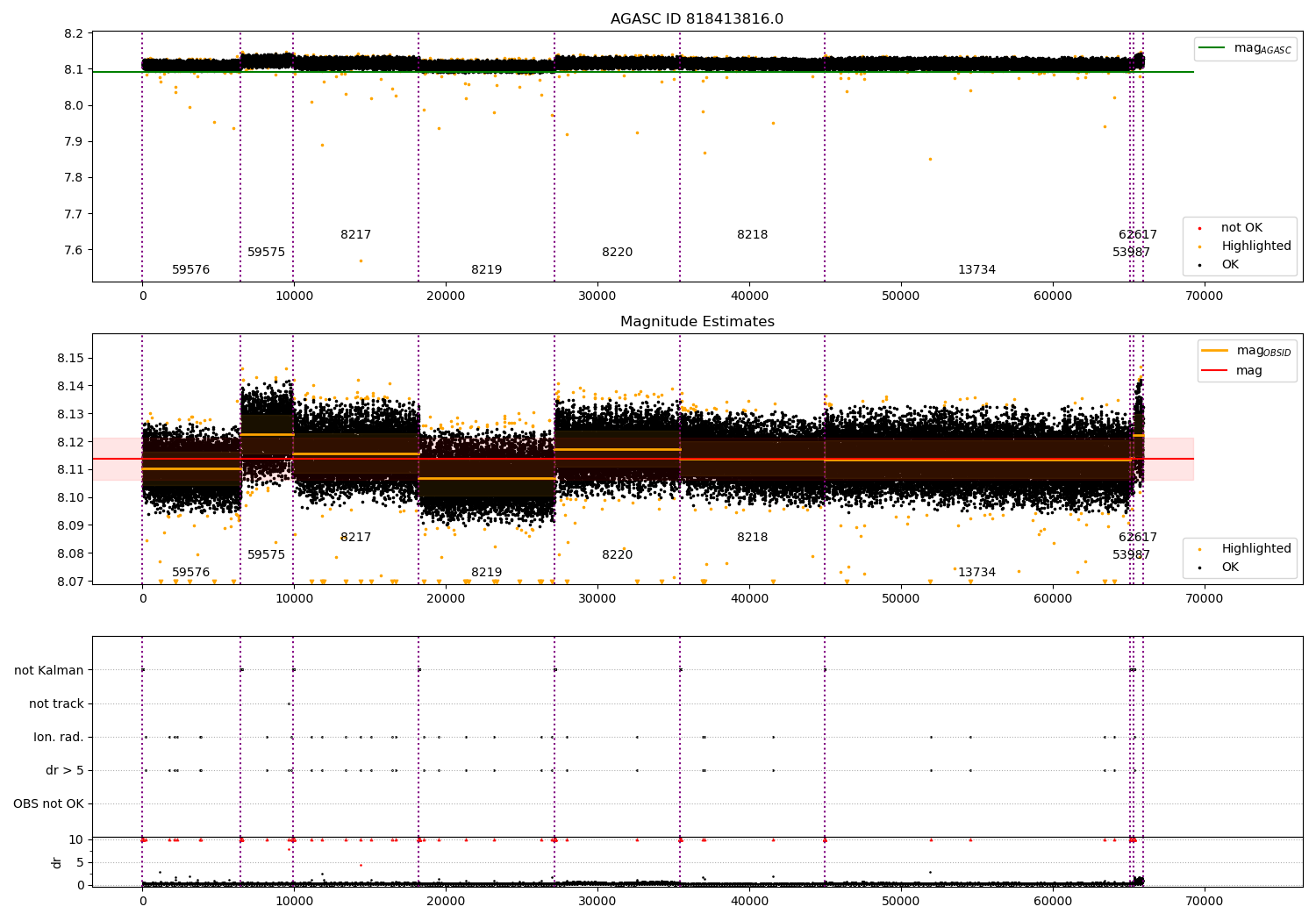The width and height of the screenshot is (1316, 921).
Task: Click the 7.6 y-axis tick label
Action: tap(75, 250)
